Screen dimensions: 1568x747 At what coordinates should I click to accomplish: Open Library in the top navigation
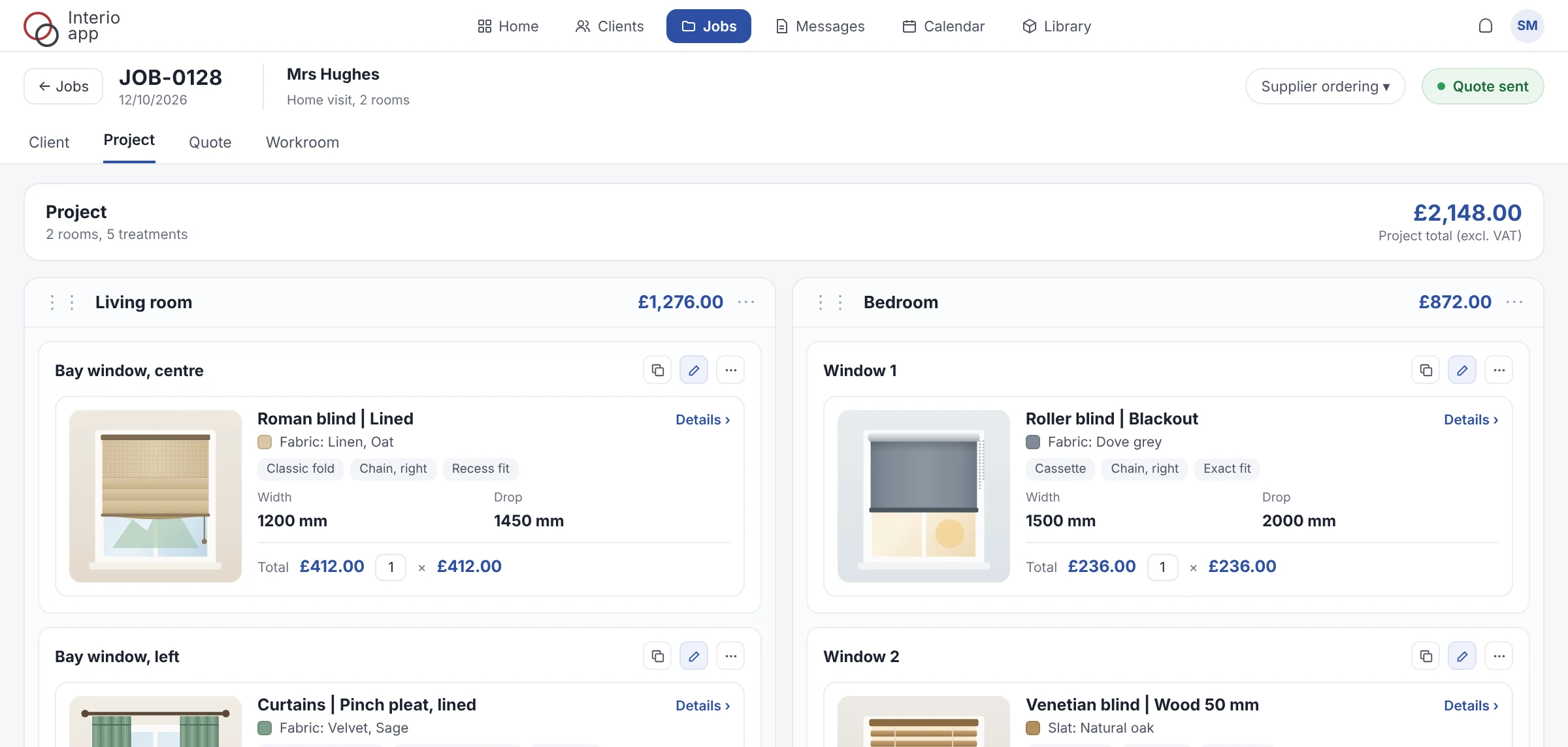point(1056,26)
